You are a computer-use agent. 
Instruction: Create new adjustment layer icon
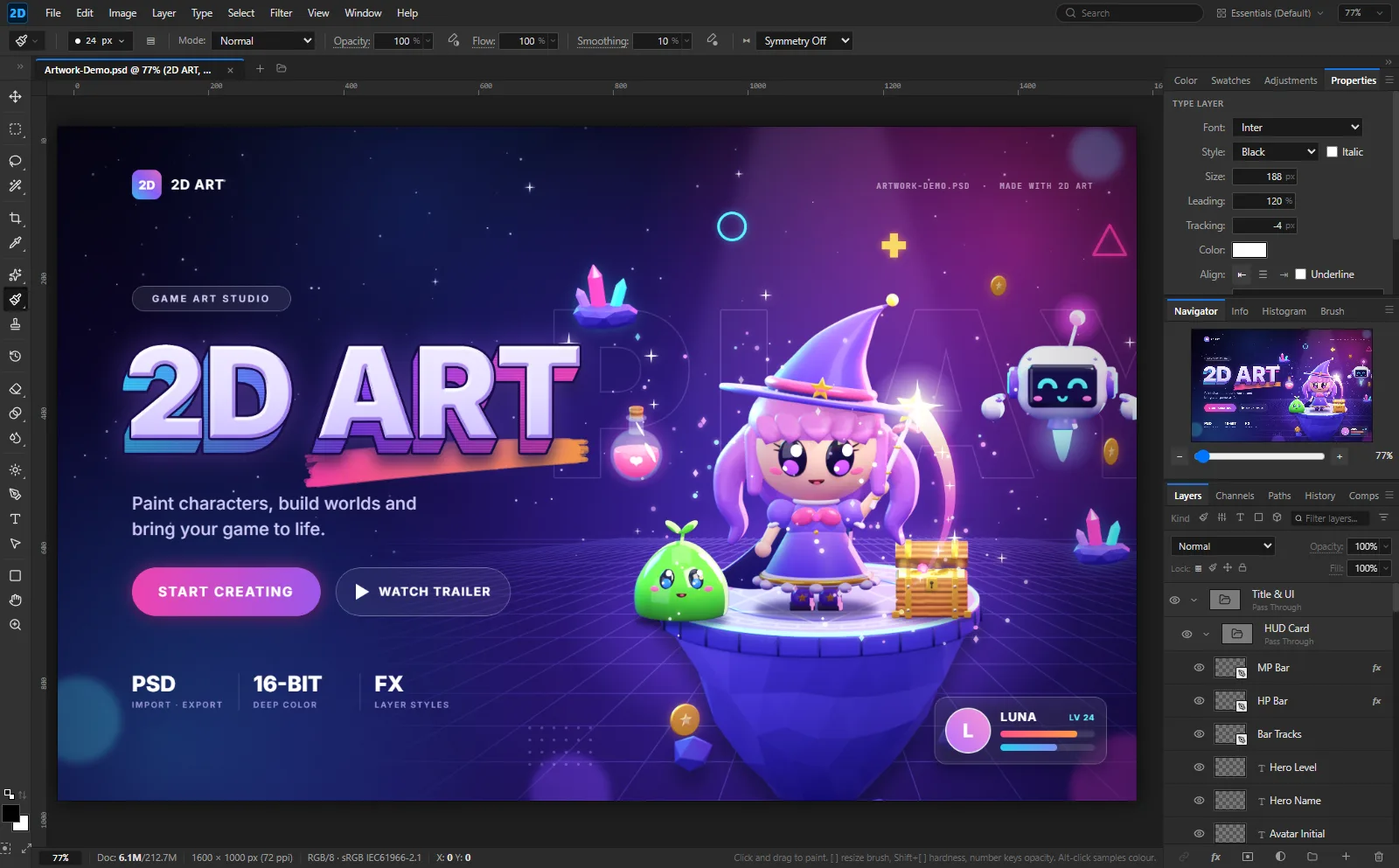pyautogui.click(x=1280, y=857)
